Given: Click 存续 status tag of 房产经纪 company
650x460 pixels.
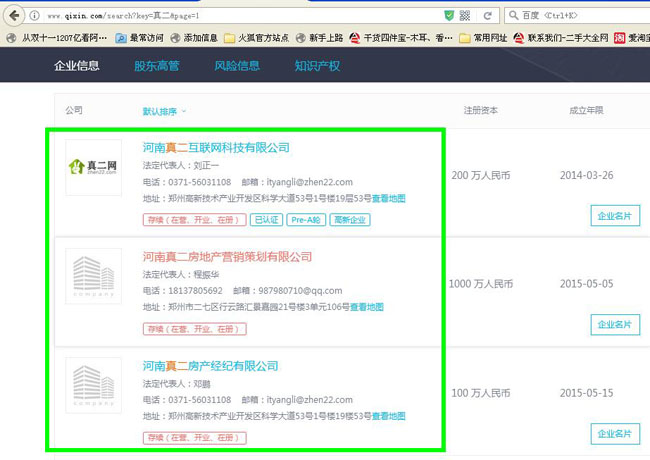Looking at the screenshot, I should tap(194, 438).
